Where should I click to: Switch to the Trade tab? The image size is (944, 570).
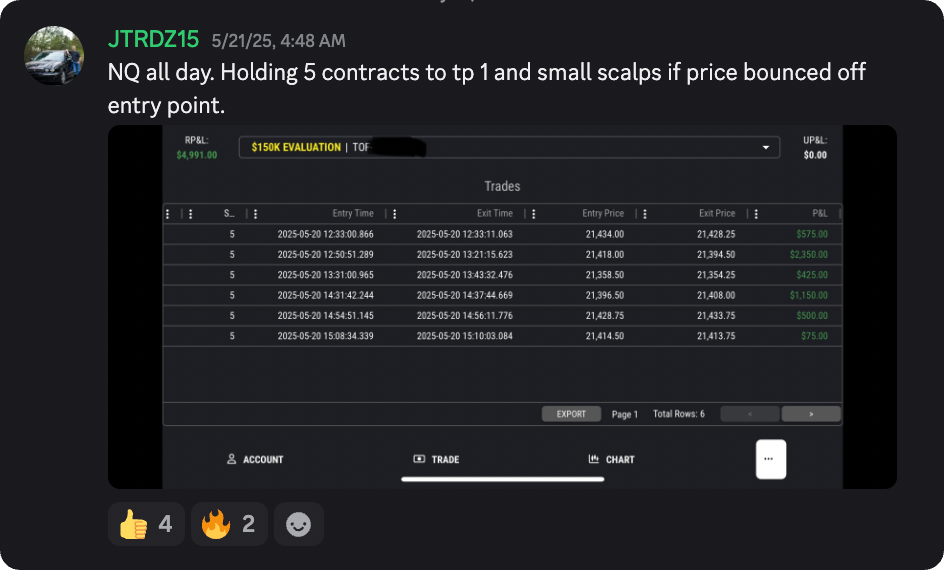pos(436,459)
